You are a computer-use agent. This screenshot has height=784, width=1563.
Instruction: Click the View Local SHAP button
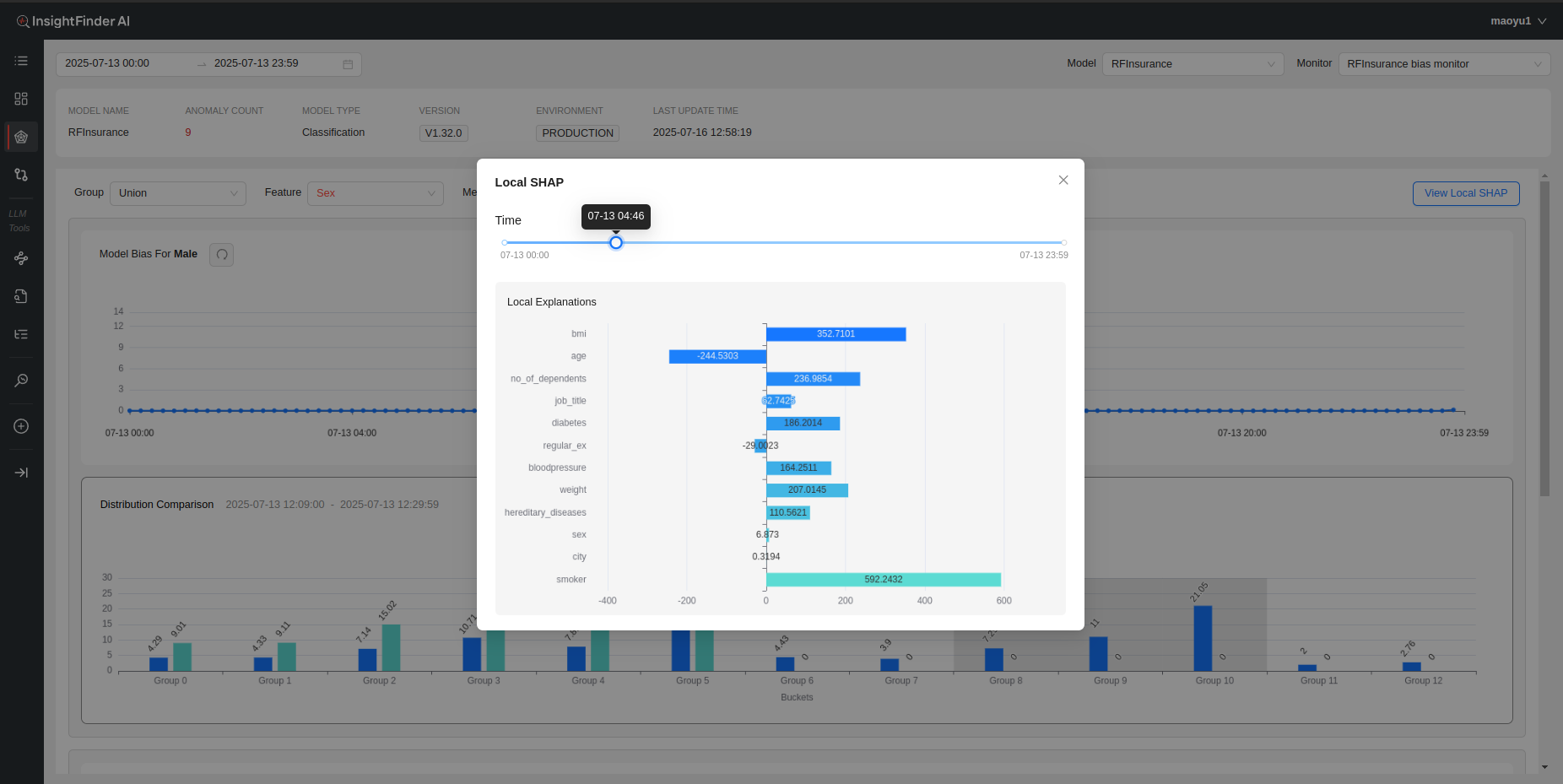[x=1465, y=193]
